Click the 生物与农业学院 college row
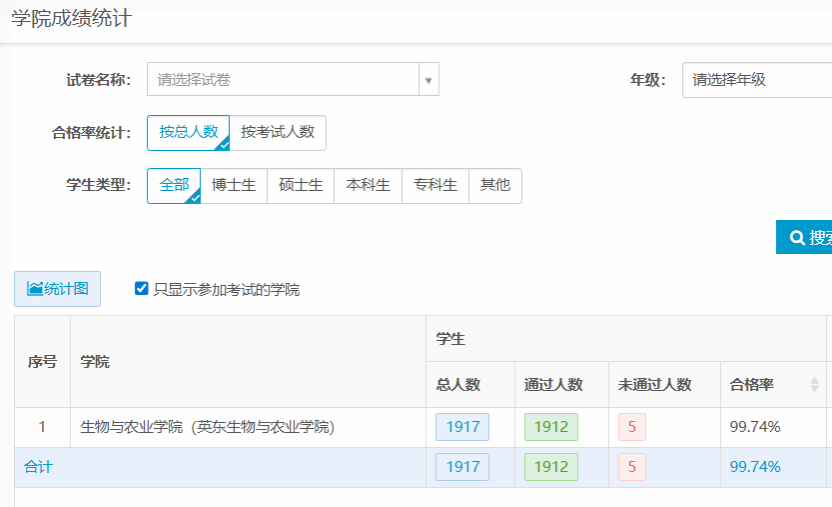The height and width of the screenshot is (507, 832). (x=207, y=427)
